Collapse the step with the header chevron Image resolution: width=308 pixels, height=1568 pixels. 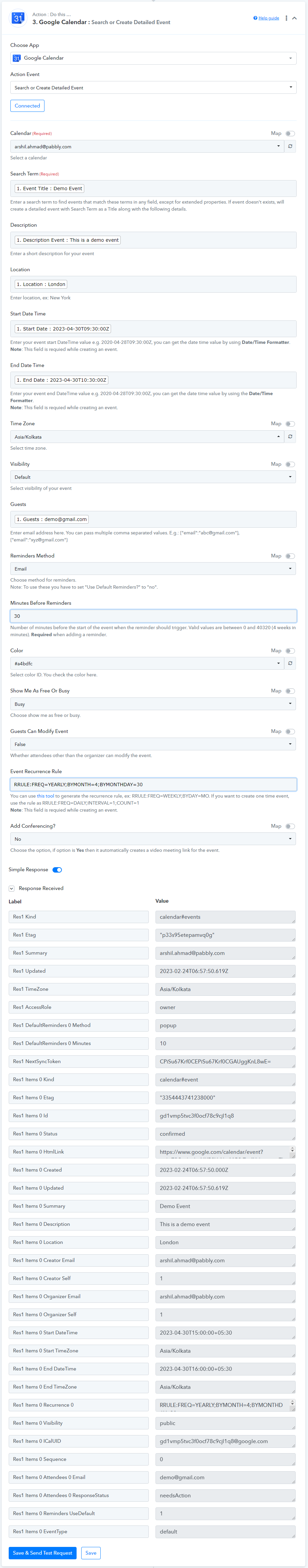[x=295, y=18]
